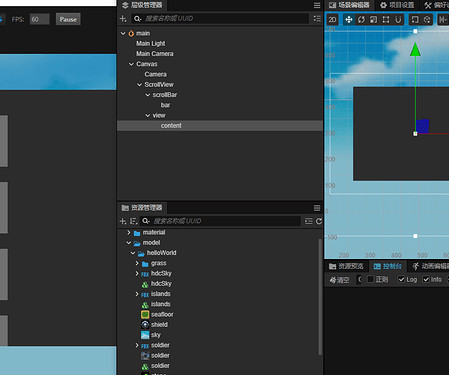Toggle local/world coordinate icon in scene toolbar
Image resolution: width=449 pixels, height=375 pixels.
(x=415, y=20)
